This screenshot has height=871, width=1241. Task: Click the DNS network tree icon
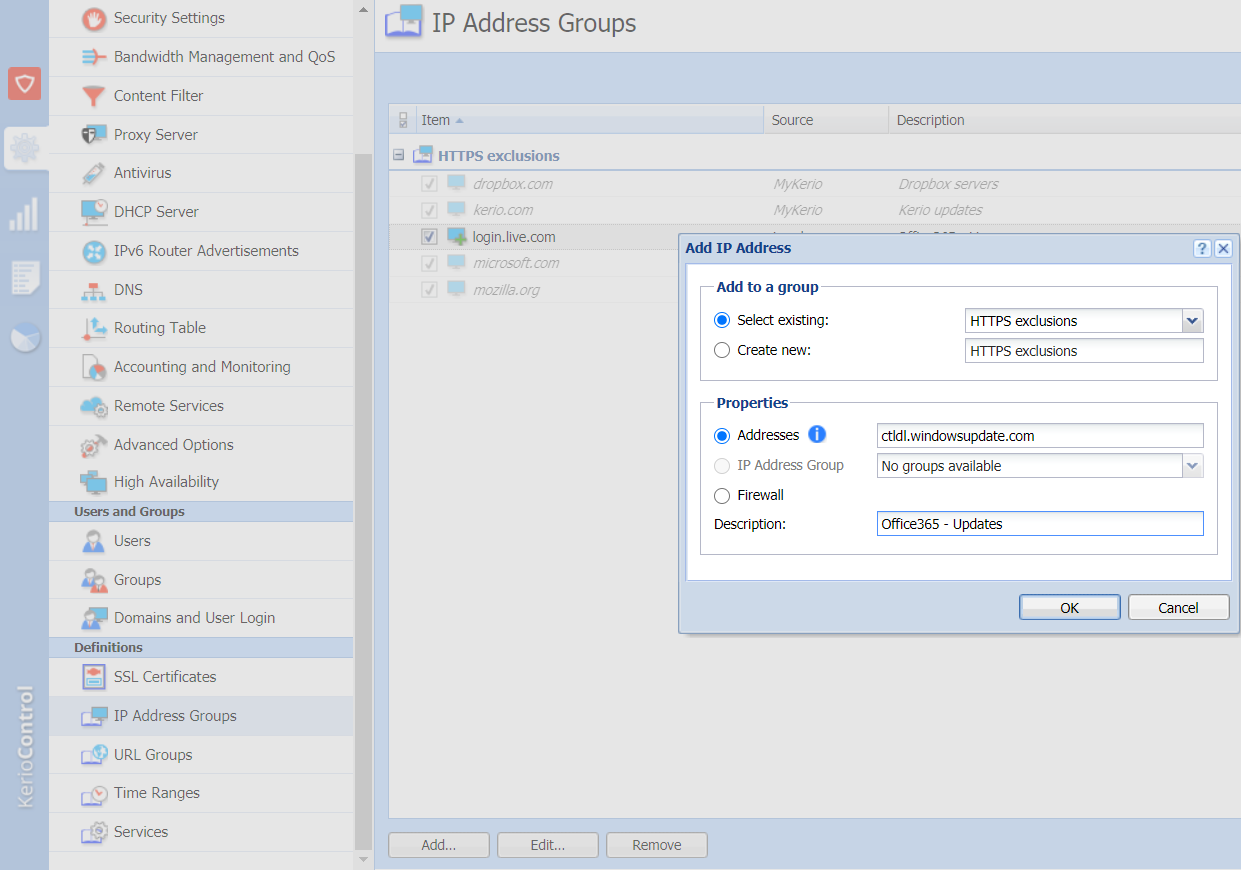click(94, 290)
